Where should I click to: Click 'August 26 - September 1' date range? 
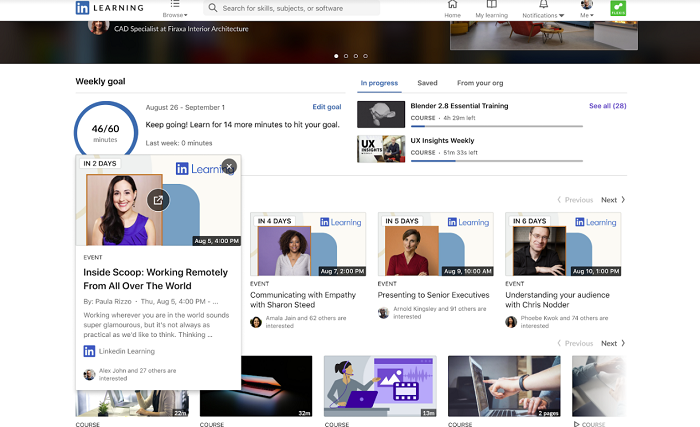185,107
